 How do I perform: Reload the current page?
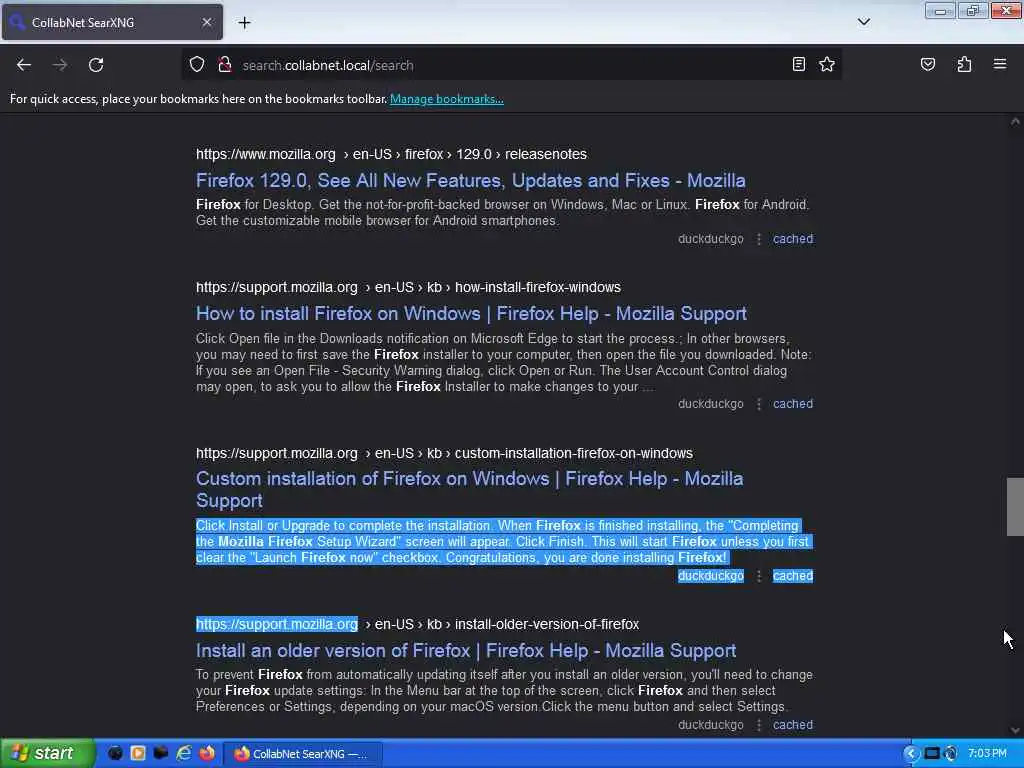point(96,65)
